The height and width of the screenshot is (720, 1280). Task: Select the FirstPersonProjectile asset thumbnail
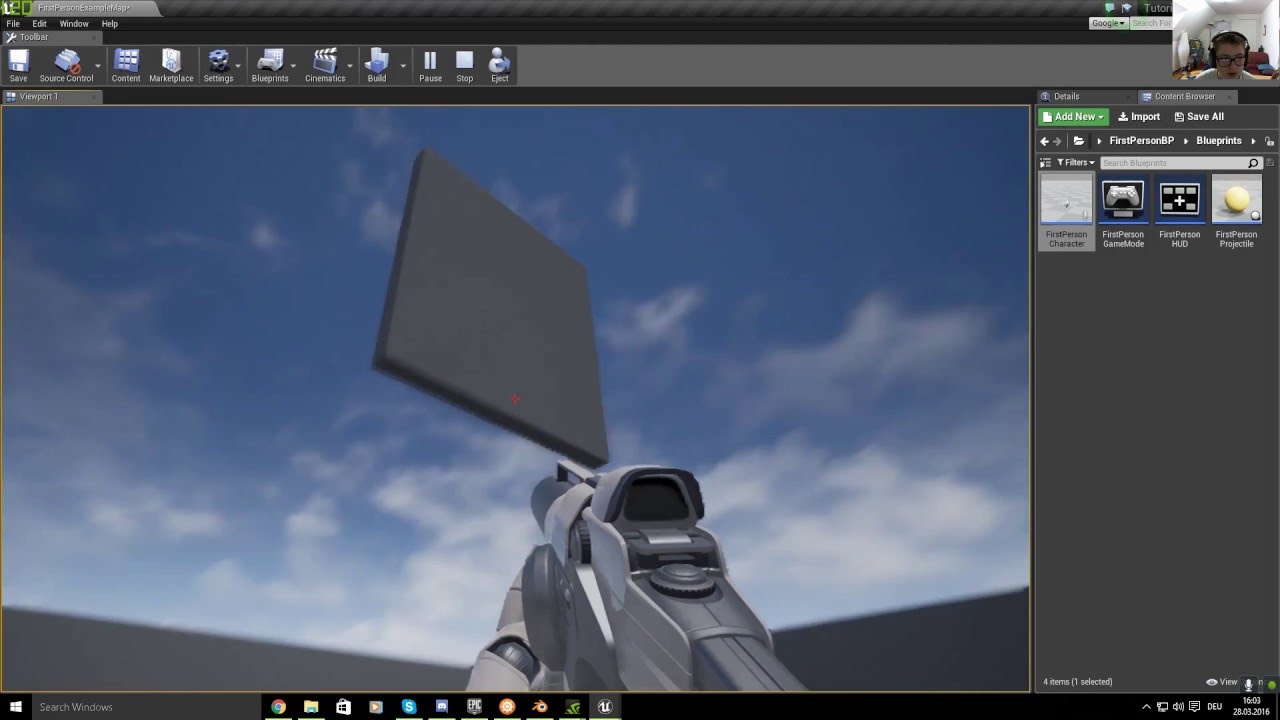click(x=1237, y=198)
